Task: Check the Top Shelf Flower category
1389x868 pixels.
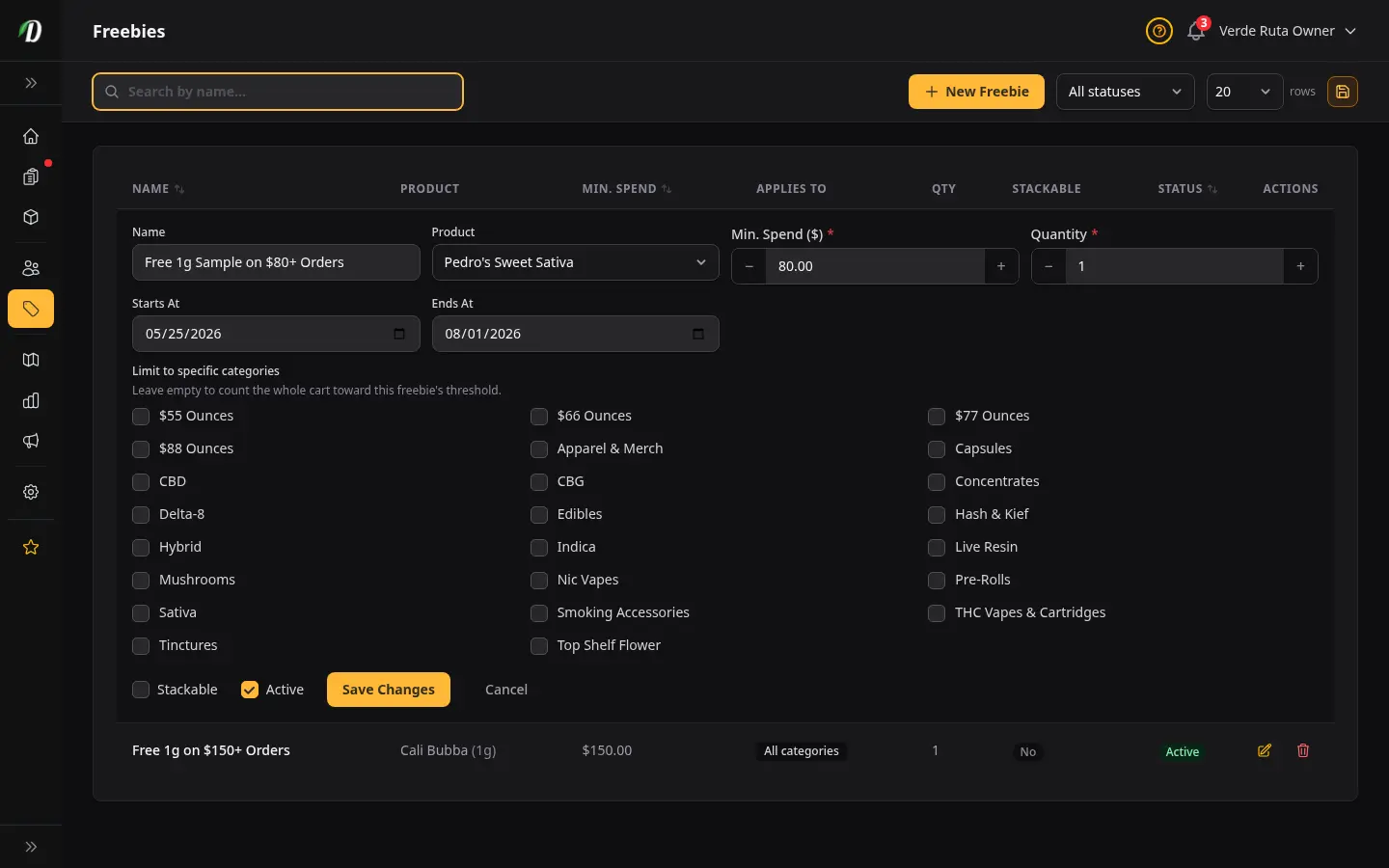Action: point(539,646)
